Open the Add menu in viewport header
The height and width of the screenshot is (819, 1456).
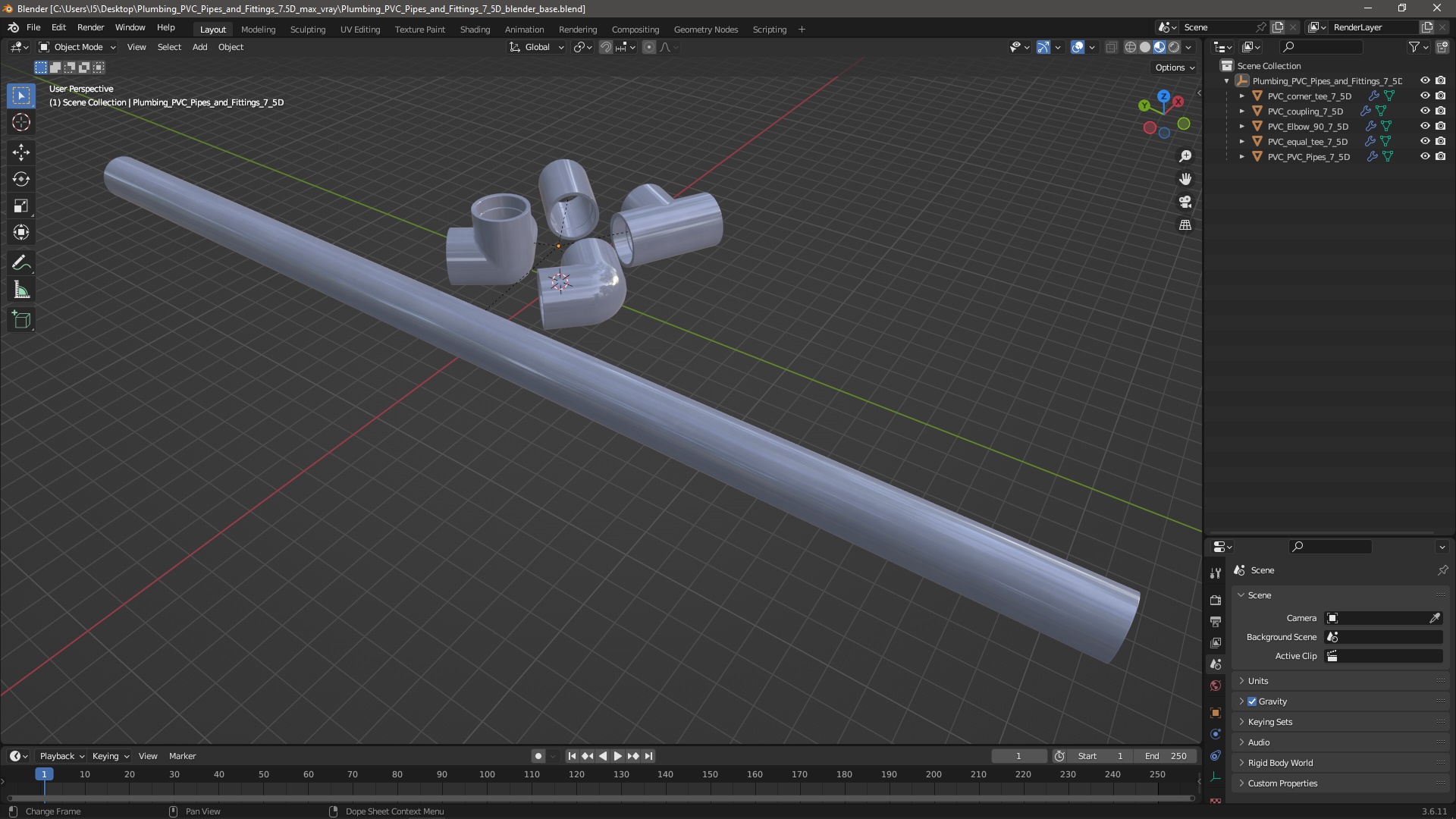pos(199,47)
